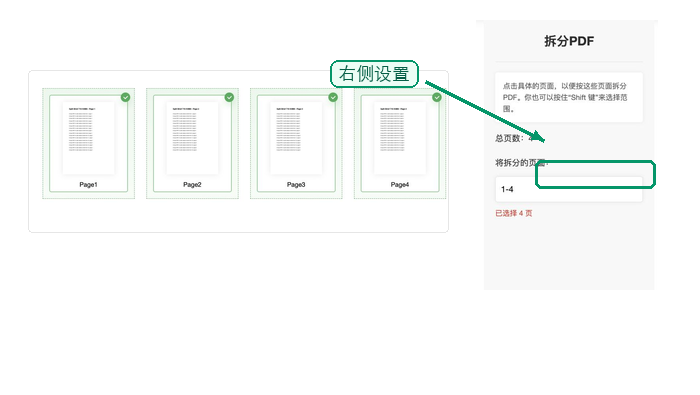The height and width of the screenshot is (395, 700).
Task: Select the Page1 thumbnail
Action: click(88, 143)
